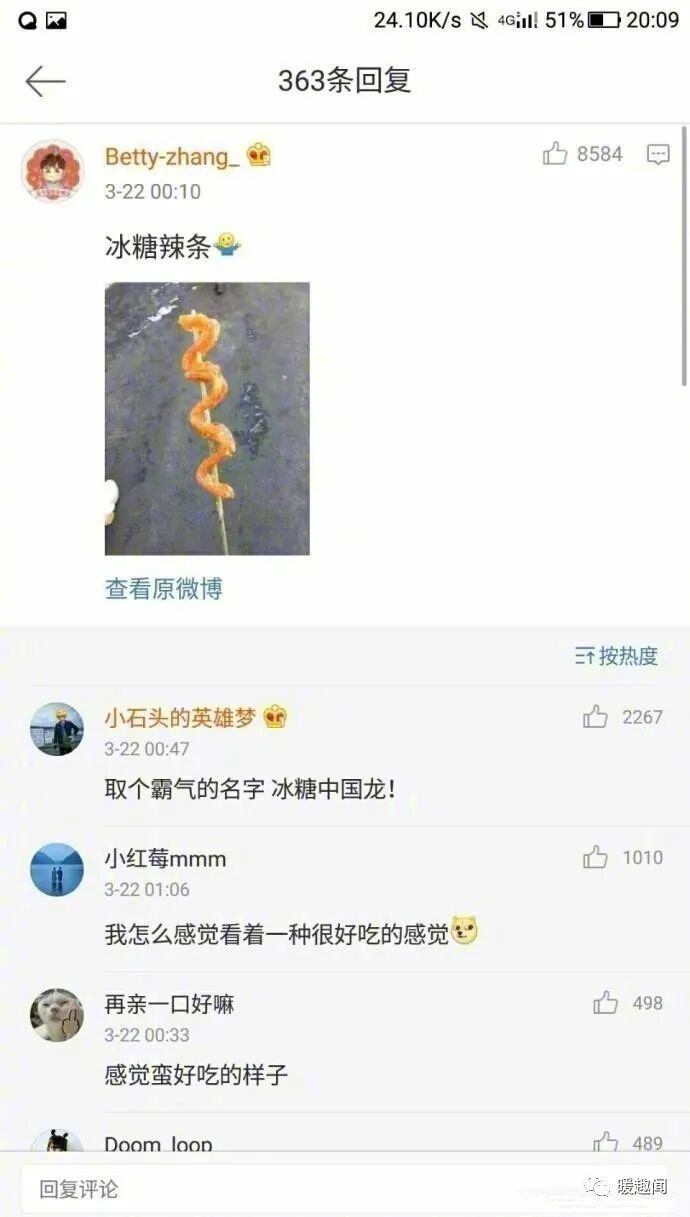This screenshot has width=690, height=1217.
Task: Open the 按热度 sort dropdown
Action: point(616,656)
